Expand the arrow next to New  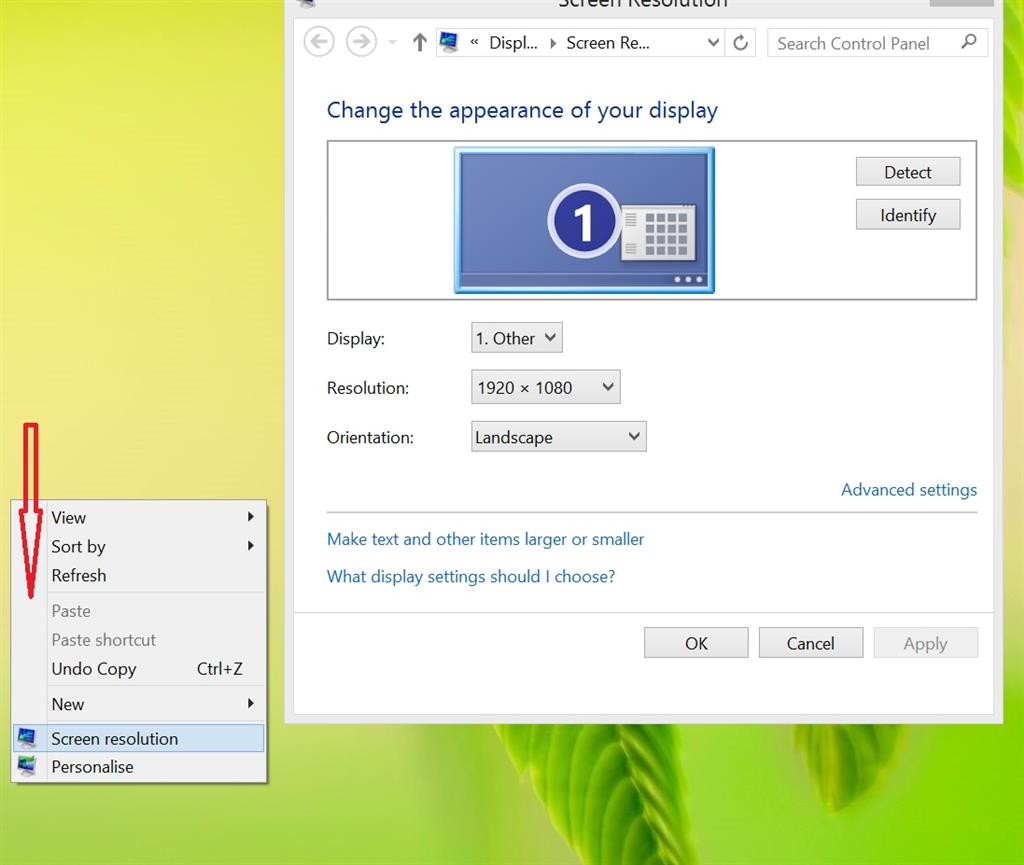[251, 704]
